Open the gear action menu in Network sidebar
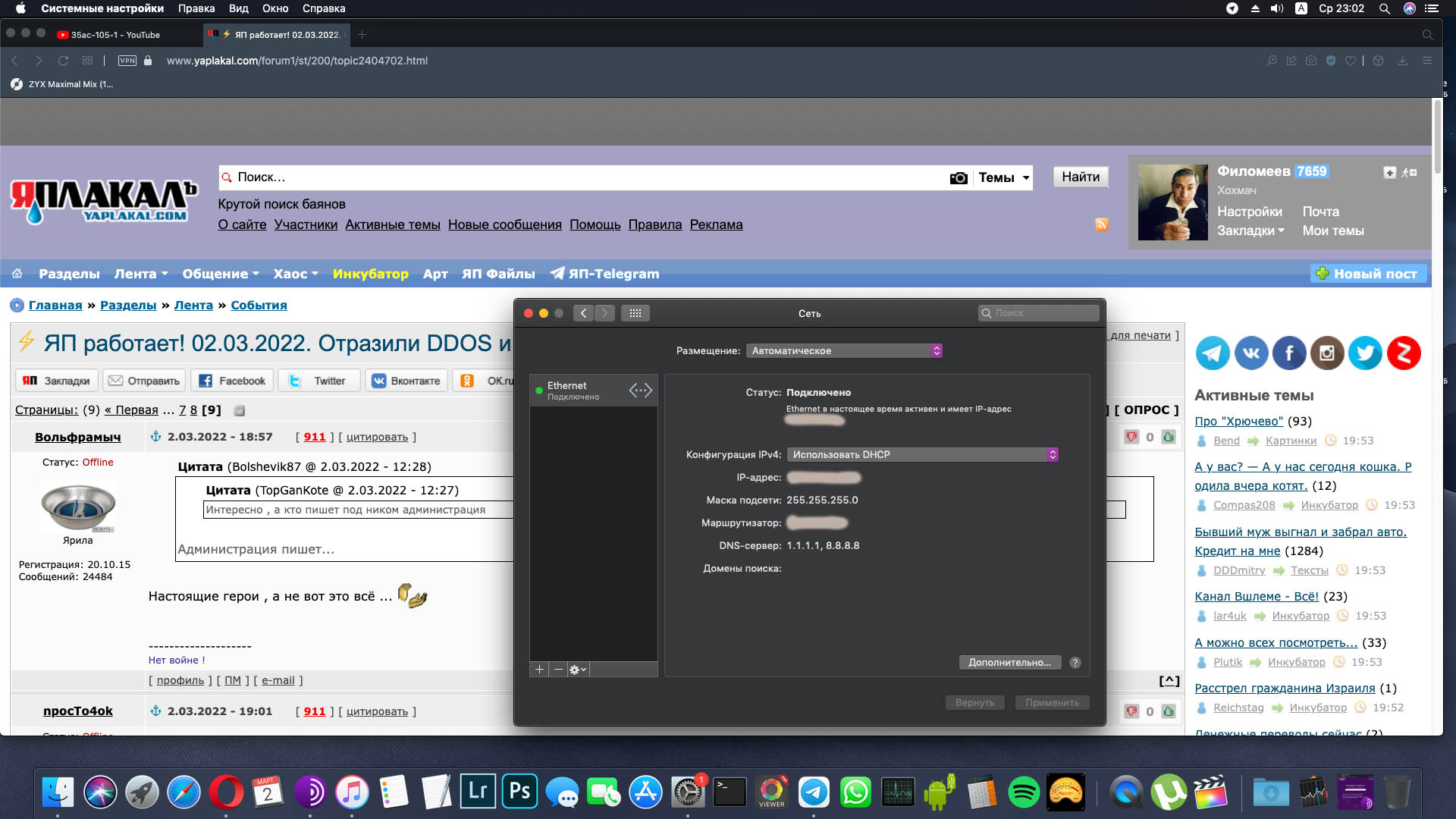The image size is (1456, 819). pyautogui.click(x=578, y=670)
